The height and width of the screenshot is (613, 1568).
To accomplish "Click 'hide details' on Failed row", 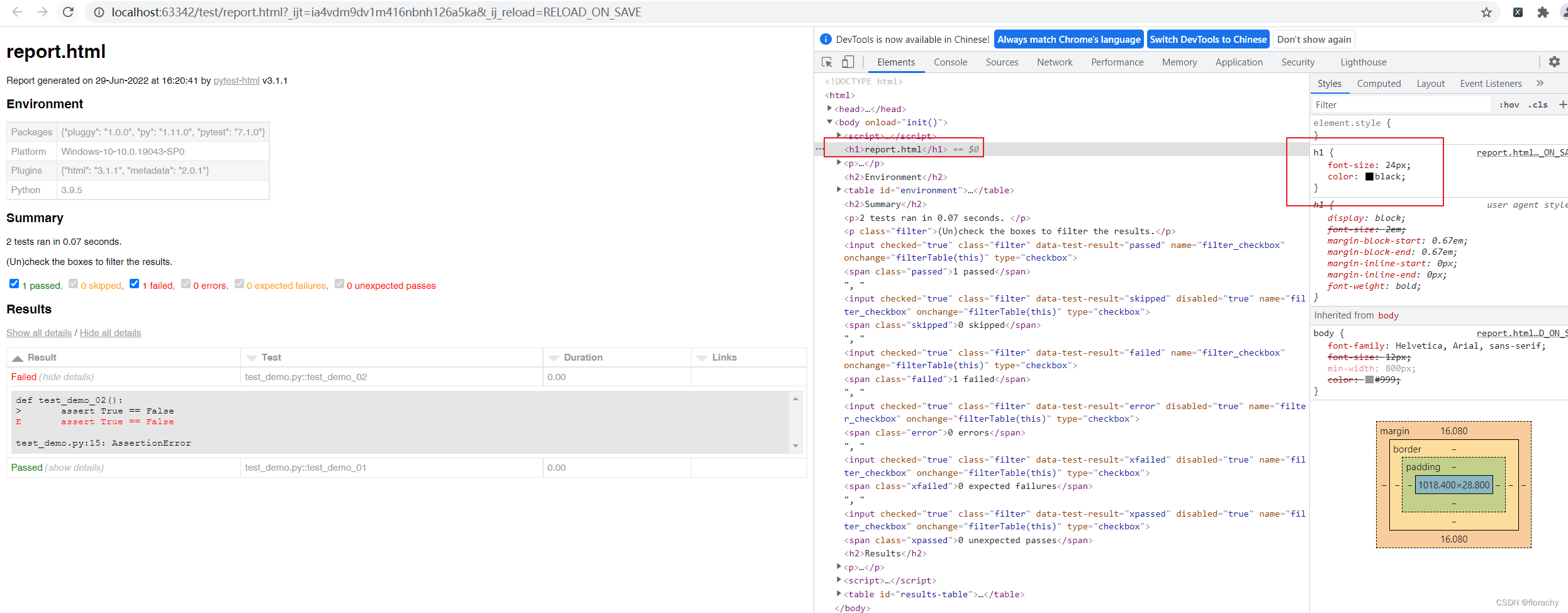I will [67, 377].
